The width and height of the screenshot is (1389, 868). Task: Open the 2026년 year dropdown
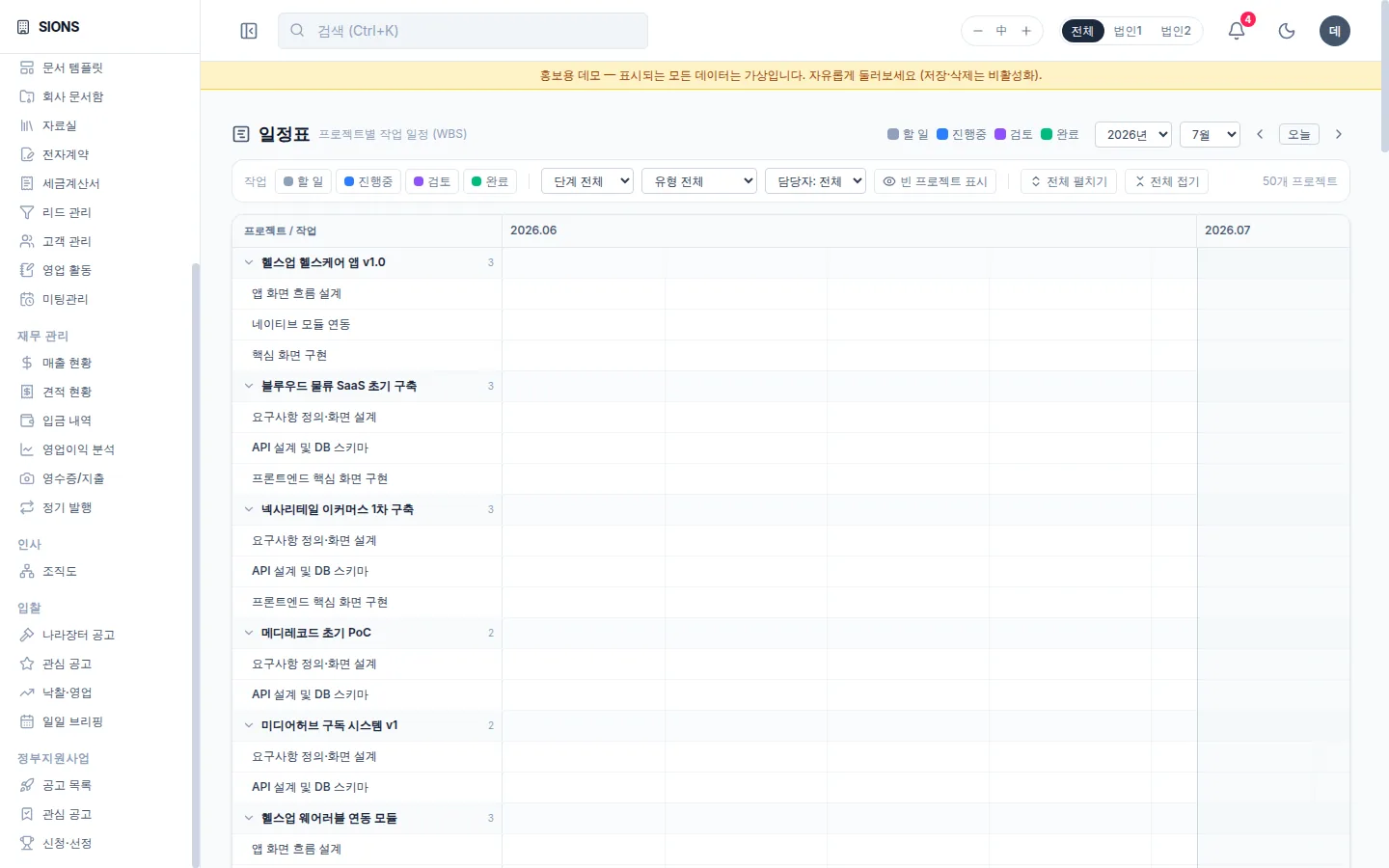(x=1133, y=134)
